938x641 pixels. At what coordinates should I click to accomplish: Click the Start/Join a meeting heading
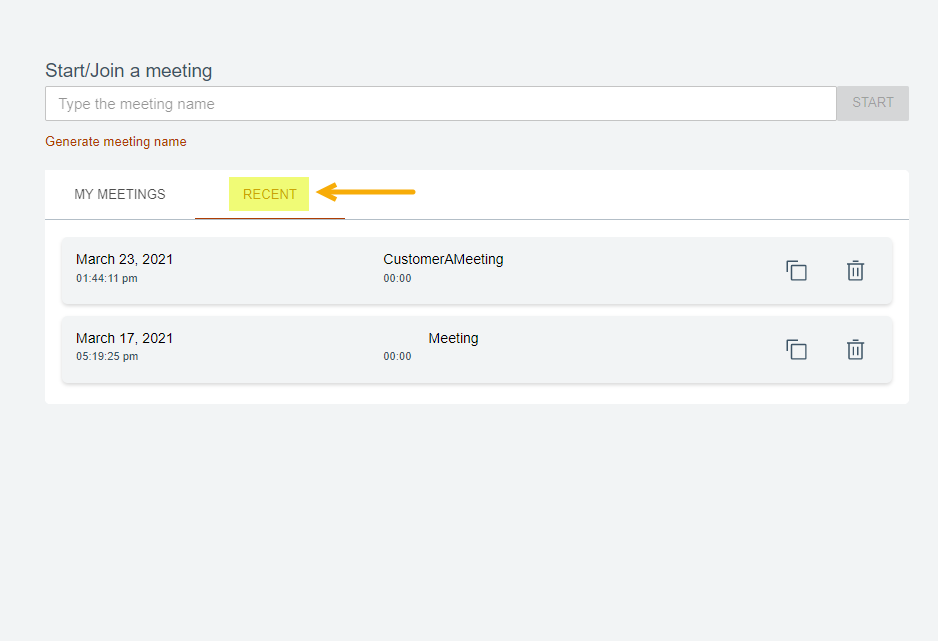pyautogui.click(x=129, y=71)
